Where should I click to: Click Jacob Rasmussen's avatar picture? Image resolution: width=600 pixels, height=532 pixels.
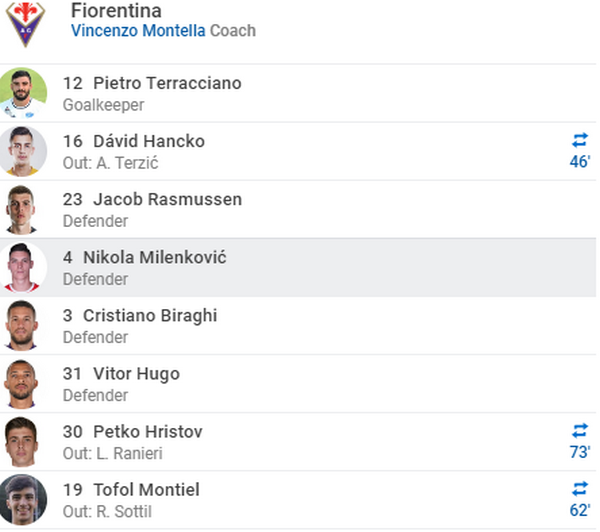click(x=23, y=209)
